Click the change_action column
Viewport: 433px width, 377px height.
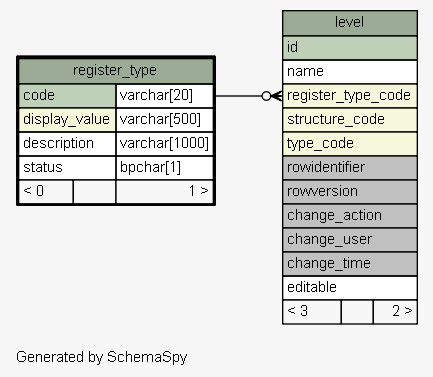(350, 216)
